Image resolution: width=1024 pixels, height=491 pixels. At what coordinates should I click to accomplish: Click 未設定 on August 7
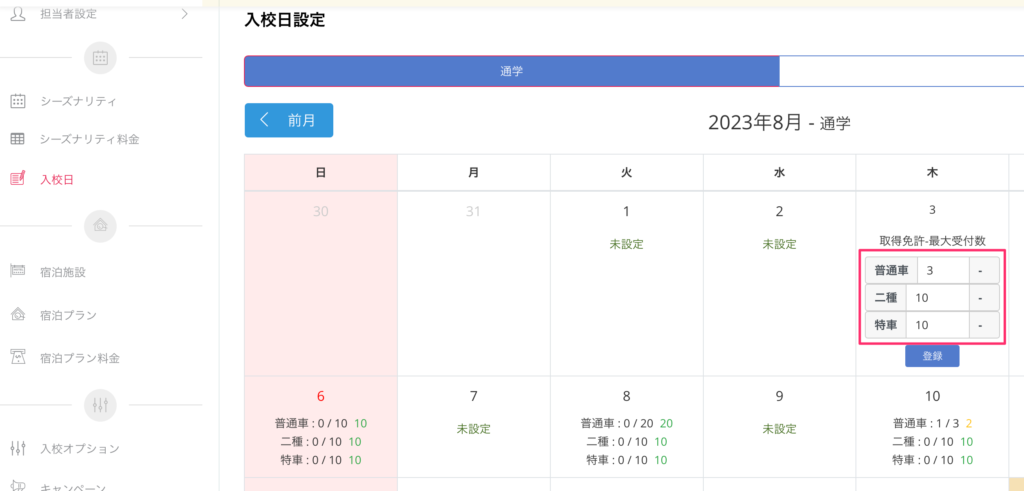(473, 428)
